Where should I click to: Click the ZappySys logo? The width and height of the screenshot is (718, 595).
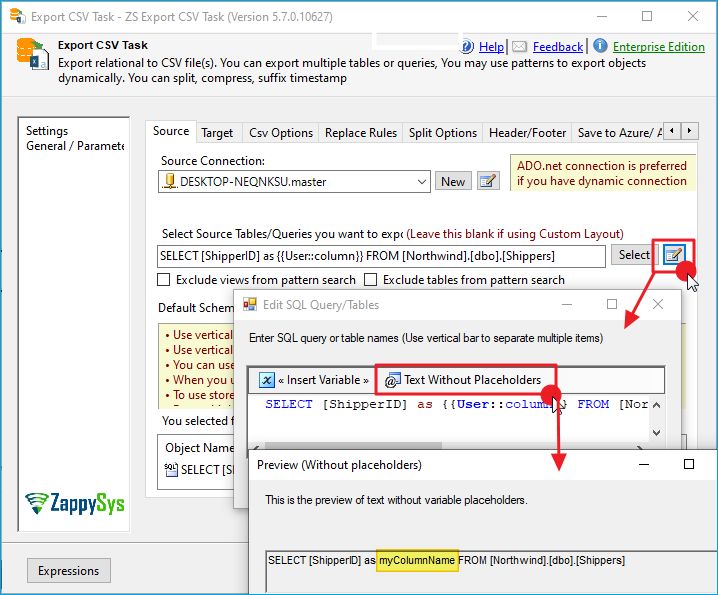coord(75,502)
